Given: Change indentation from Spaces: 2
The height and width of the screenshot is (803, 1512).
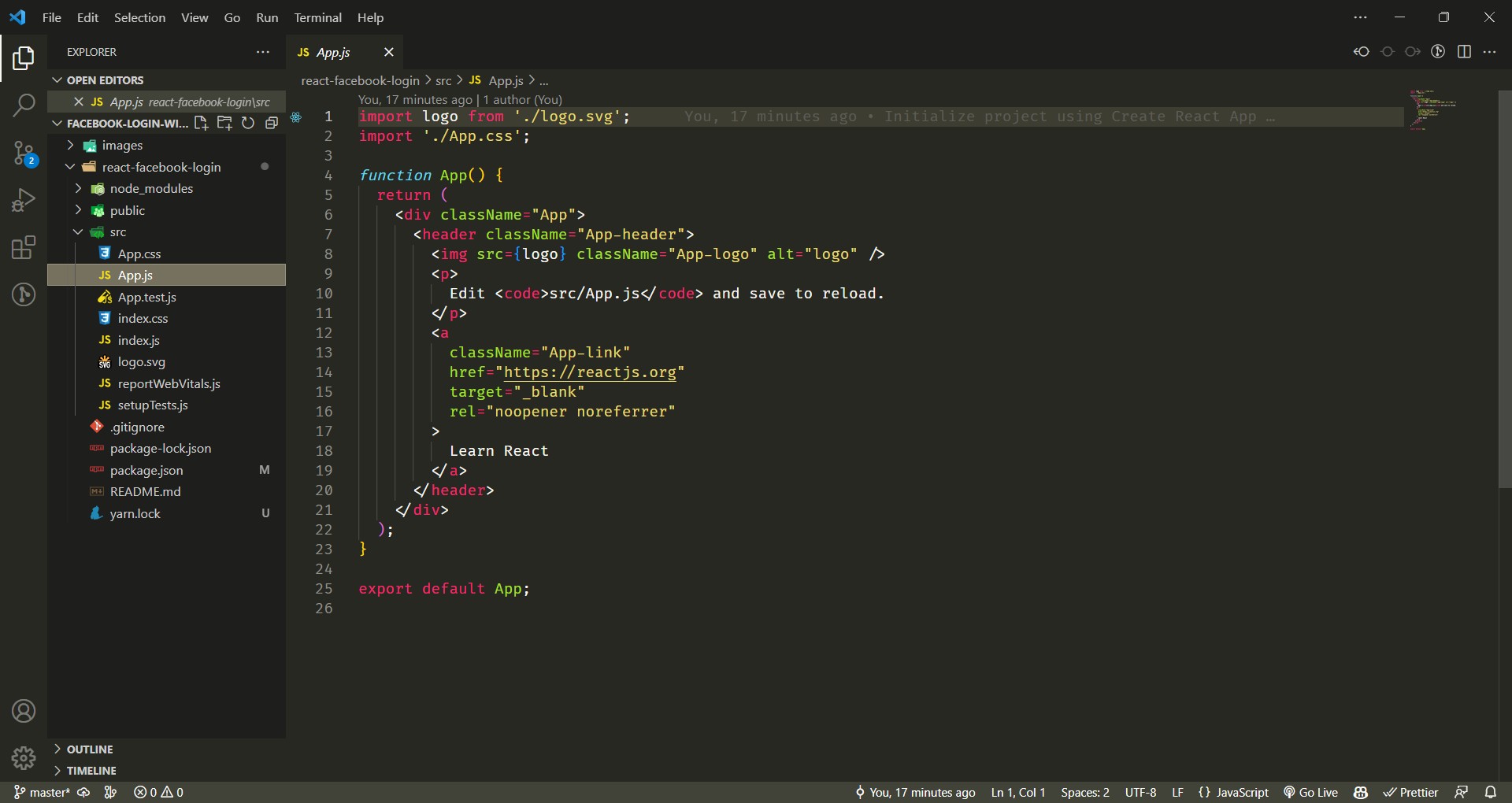Looking at the screenshot, I should pyautogui.click(x=1085, y=792).
